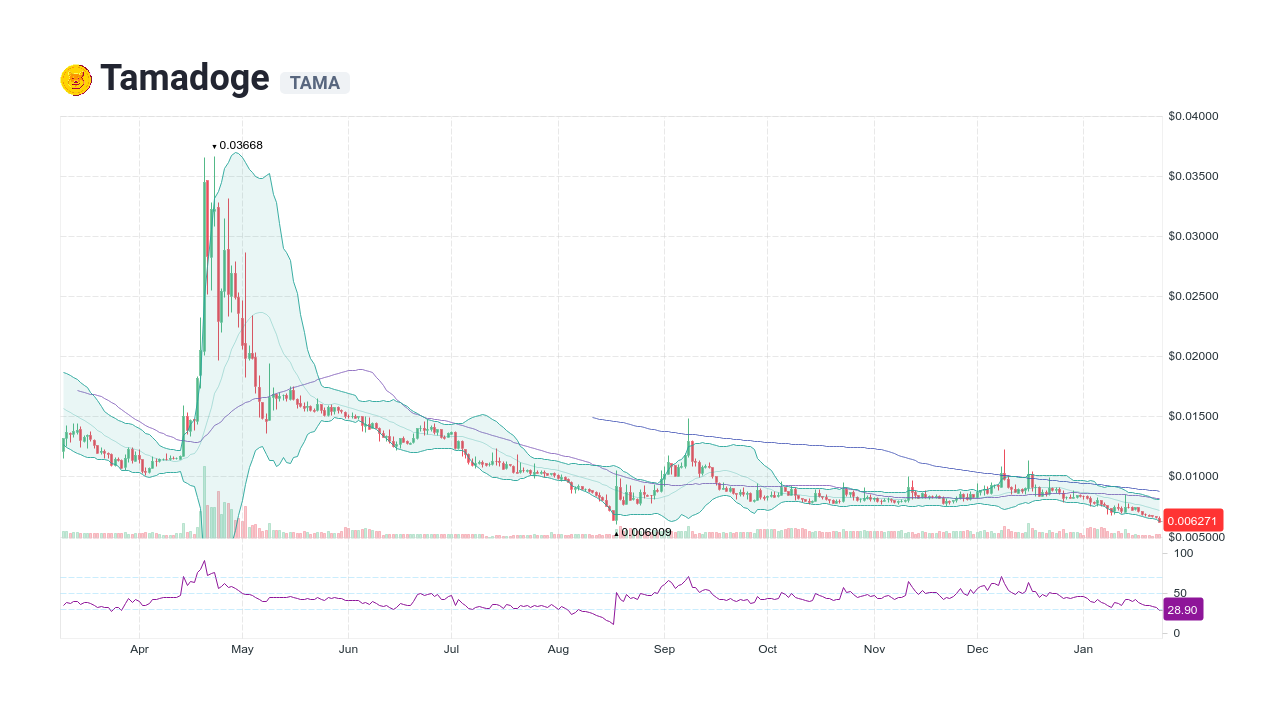Click the RSI axis 100 label
Viewport: 1280px width, 720px height.
tap(1184, 553)
